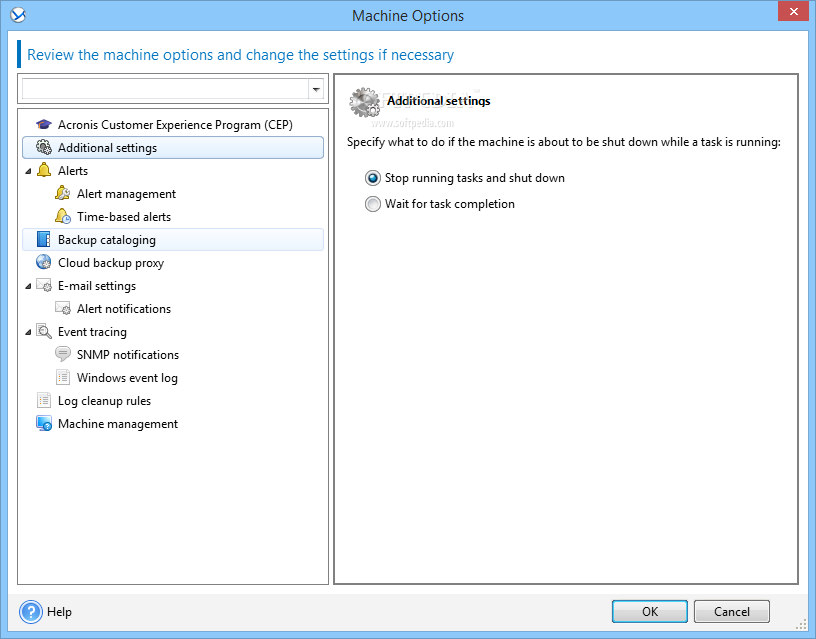This screenshot has width=816, height=639.
Task: Open Log cleanup rules
Action: (104, 401)
